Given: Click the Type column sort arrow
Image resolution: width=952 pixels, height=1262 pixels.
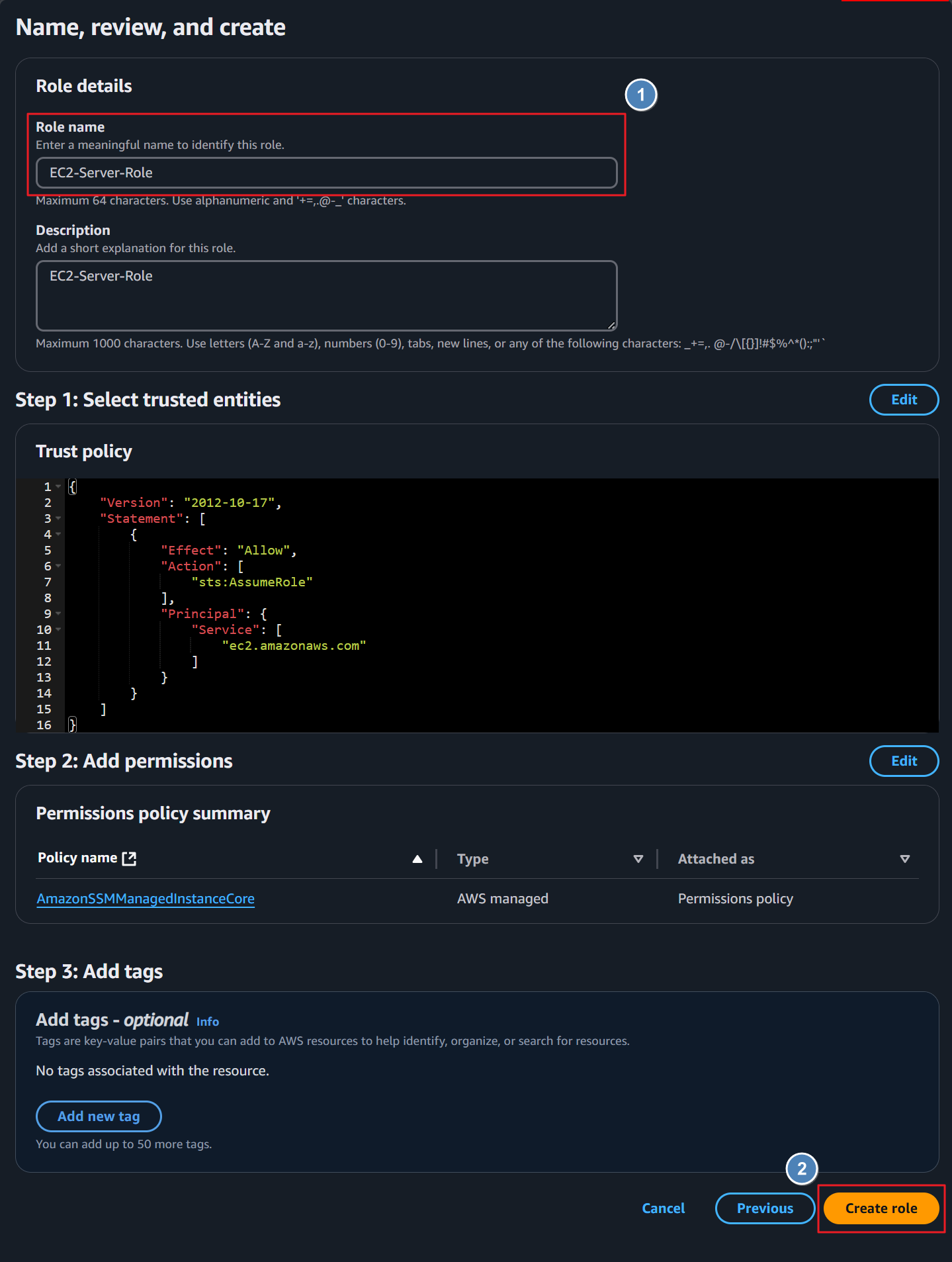Looking at the screenshot, I should point(638,859).
